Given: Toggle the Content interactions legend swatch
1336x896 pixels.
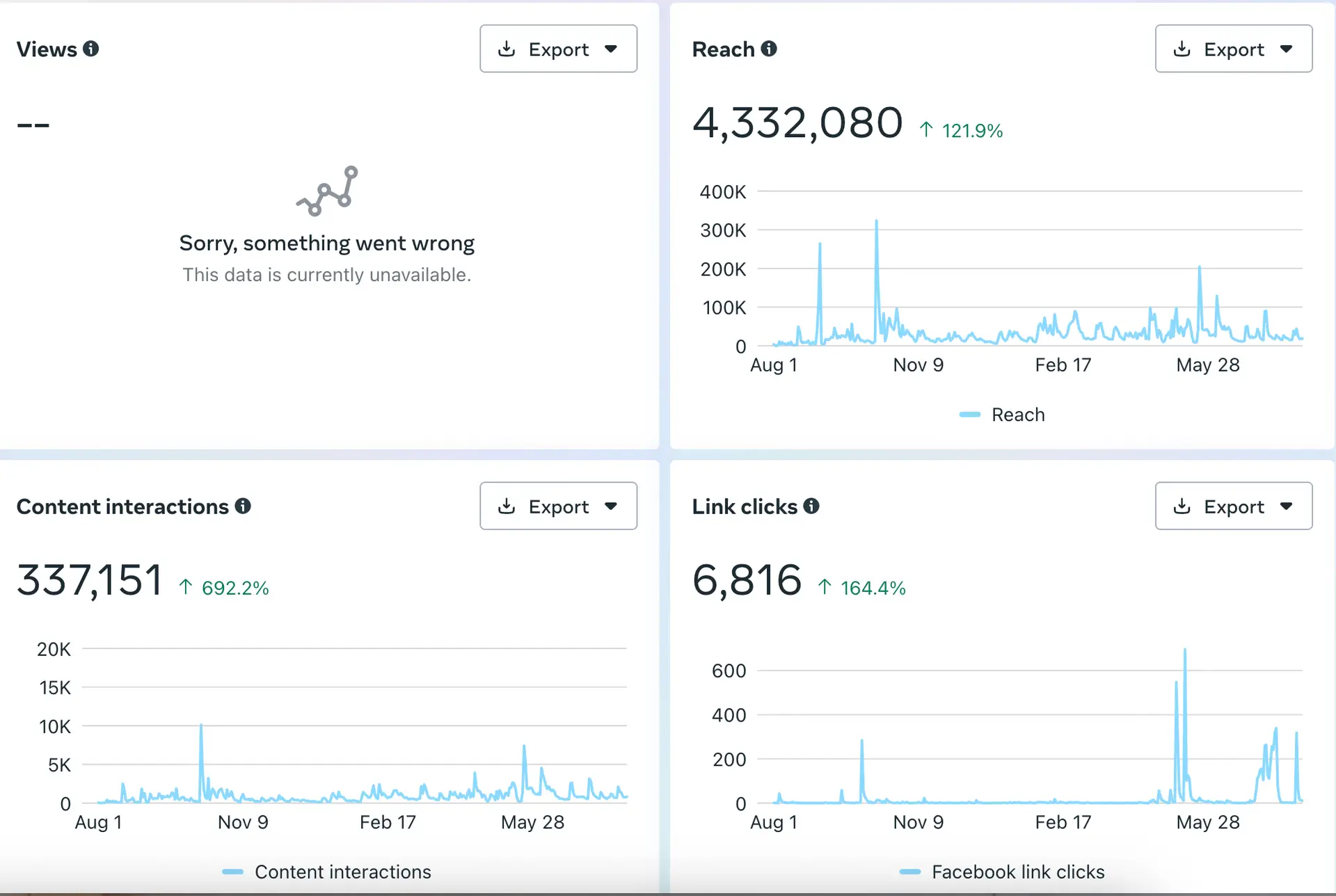Looking at the screenshot, I should pos(232,872).
